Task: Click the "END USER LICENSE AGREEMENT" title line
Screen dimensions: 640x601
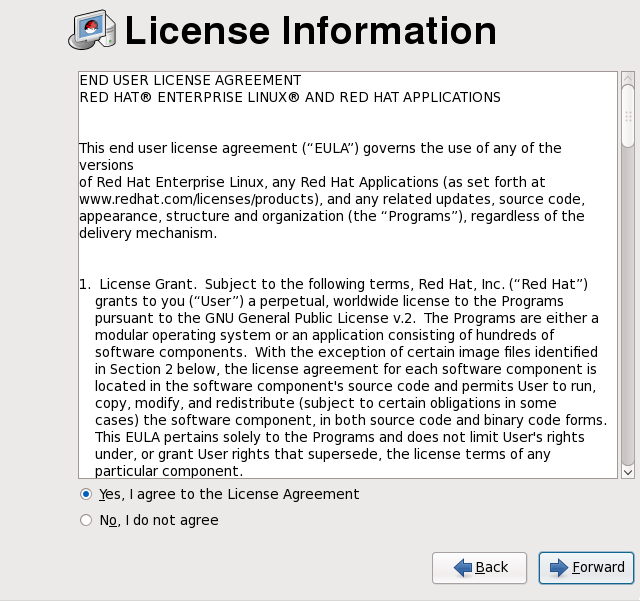Action: pos(190,80)
